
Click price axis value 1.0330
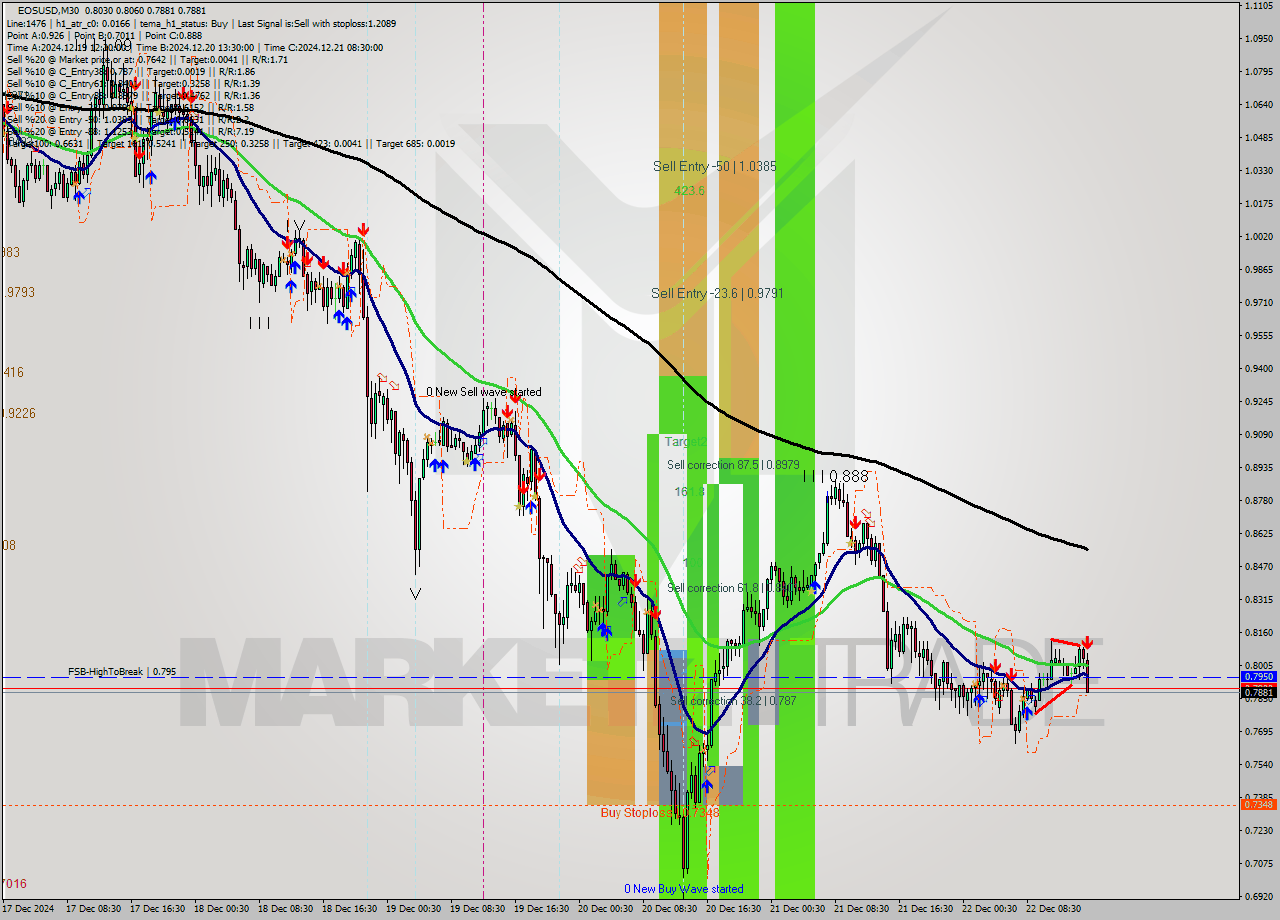click(1258, 171)
